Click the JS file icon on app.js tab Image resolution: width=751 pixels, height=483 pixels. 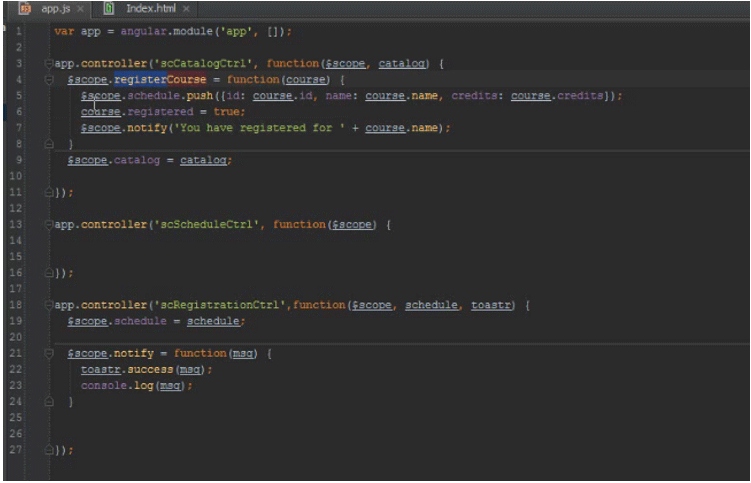(x=26, y=9)
